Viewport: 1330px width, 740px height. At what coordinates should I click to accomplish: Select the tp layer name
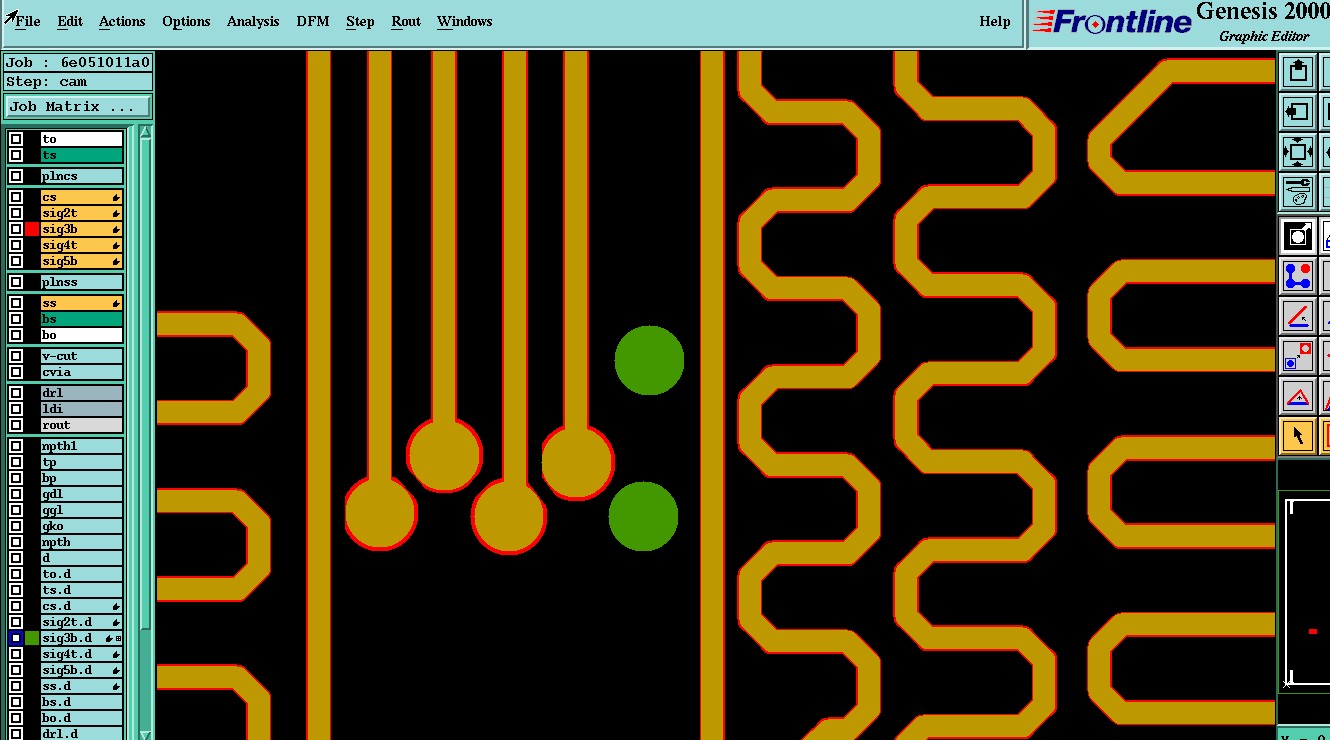[82, 462]
